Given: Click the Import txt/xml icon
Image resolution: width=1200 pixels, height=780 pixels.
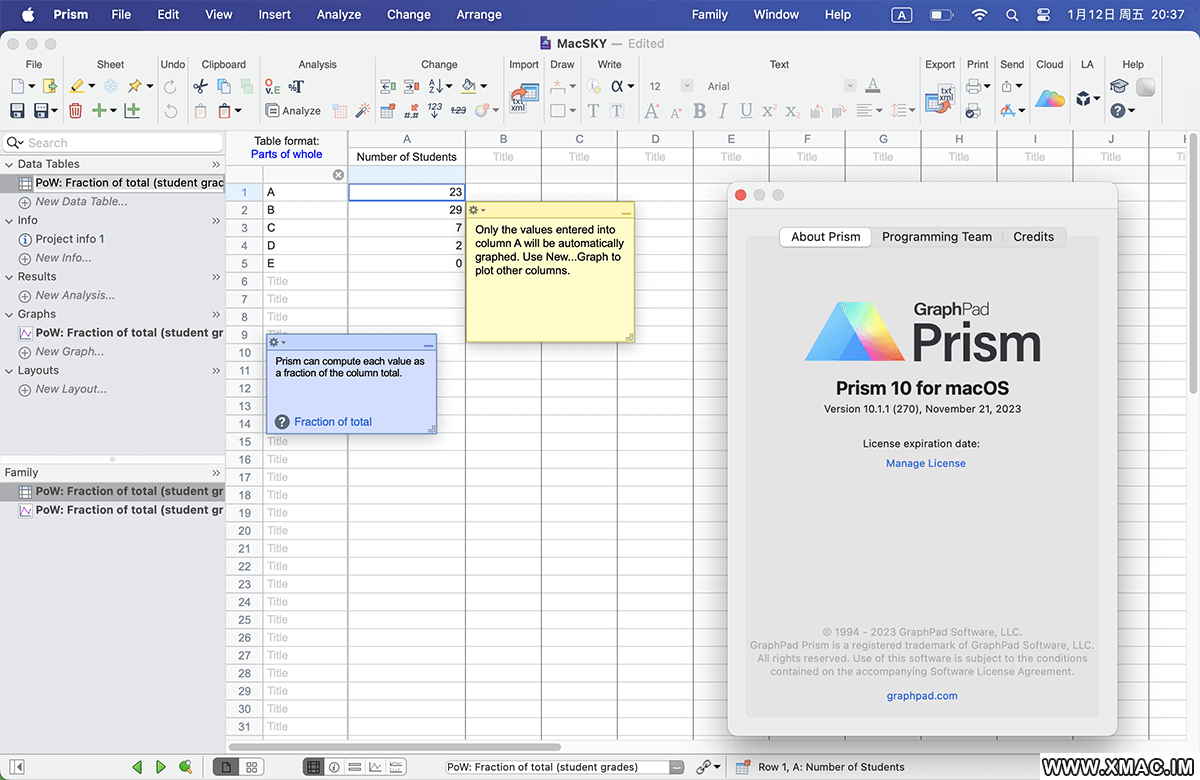Looking at the screenshot, I should [523, 97].
